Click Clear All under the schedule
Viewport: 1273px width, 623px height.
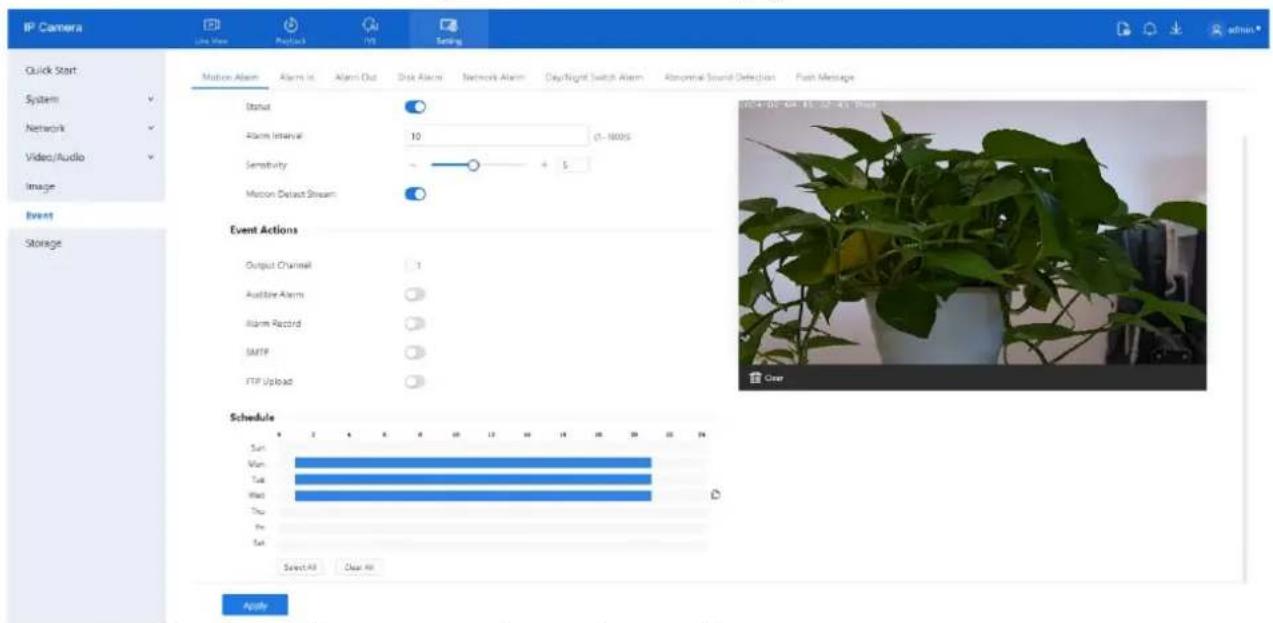pos(359,566)
